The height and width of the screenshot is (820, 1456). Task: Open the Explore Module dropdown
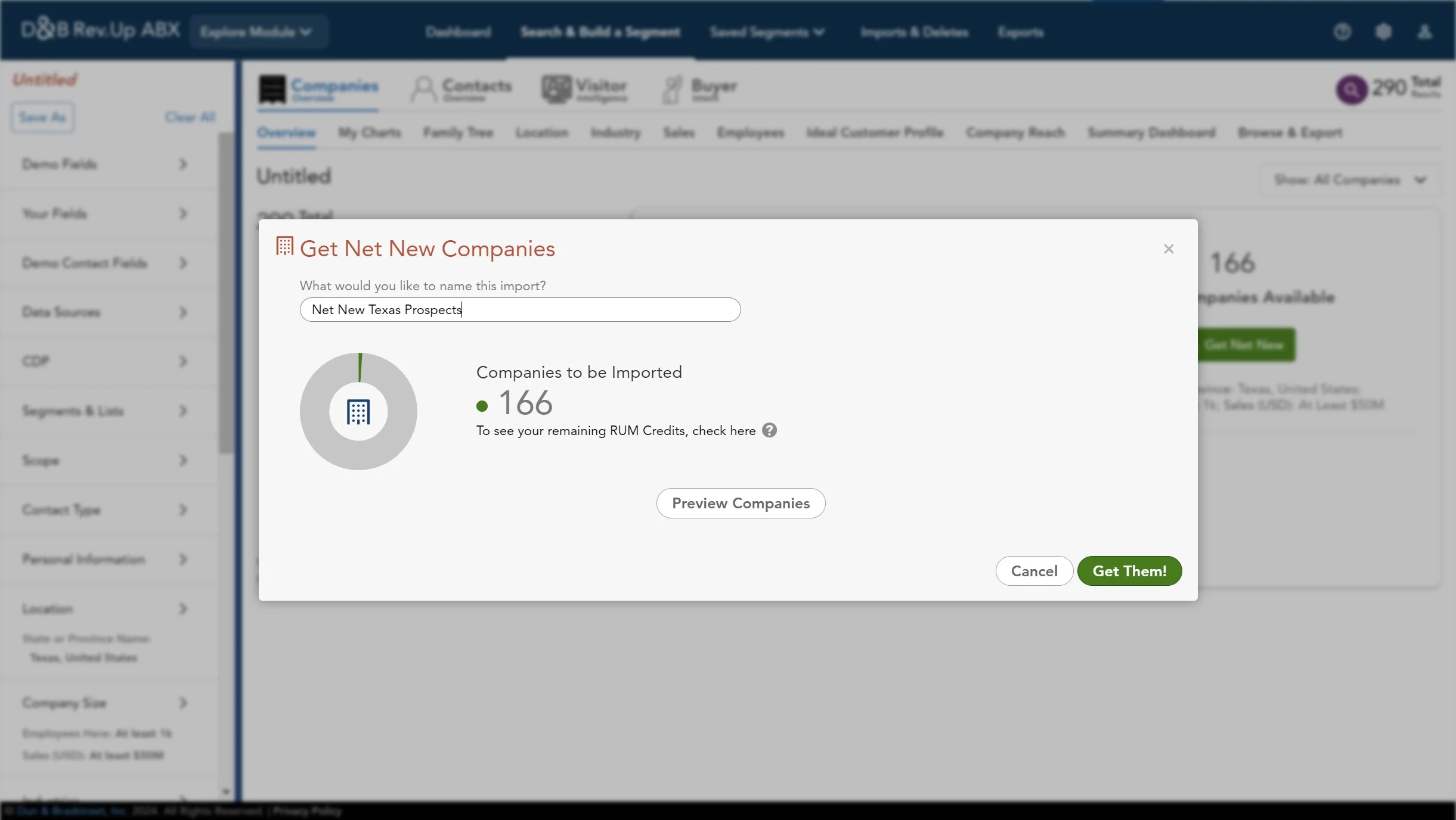[258, 32]
